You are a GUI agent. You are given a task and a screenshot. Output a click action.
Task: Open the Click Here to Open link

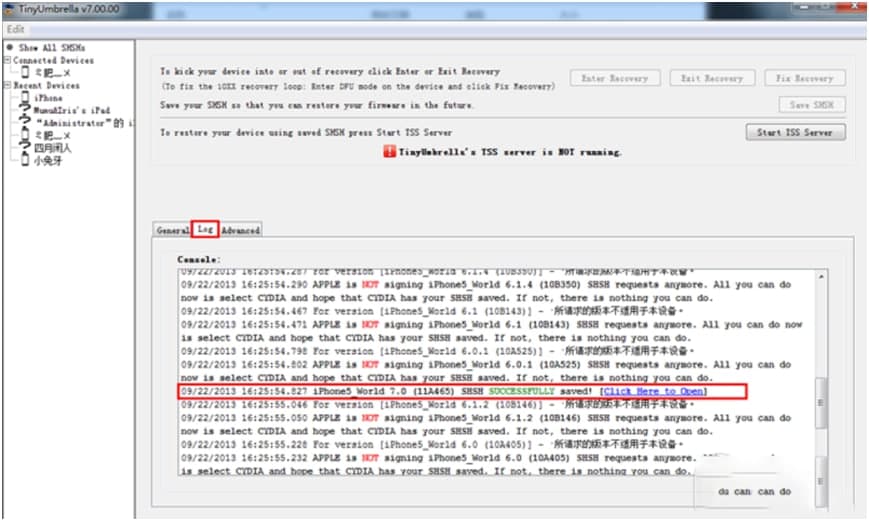coord(653,391)
